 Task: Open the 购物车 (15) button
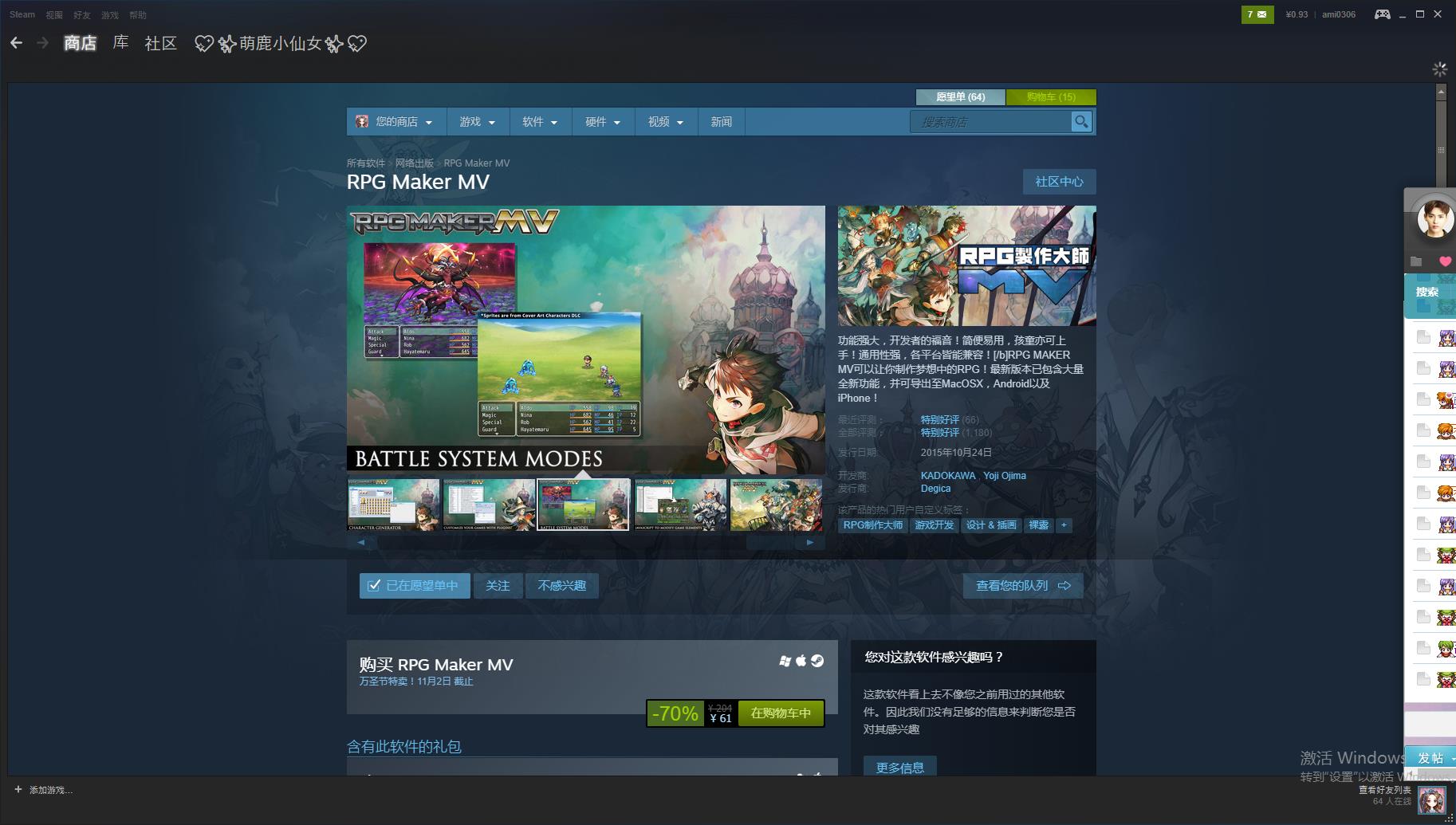tap(1051, 96)
